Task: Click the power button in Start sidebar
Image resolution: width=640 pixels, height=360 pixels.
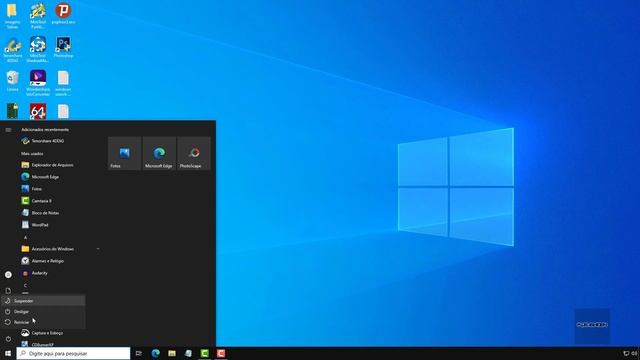Action: pyautogui.click(x=8, y=339)
